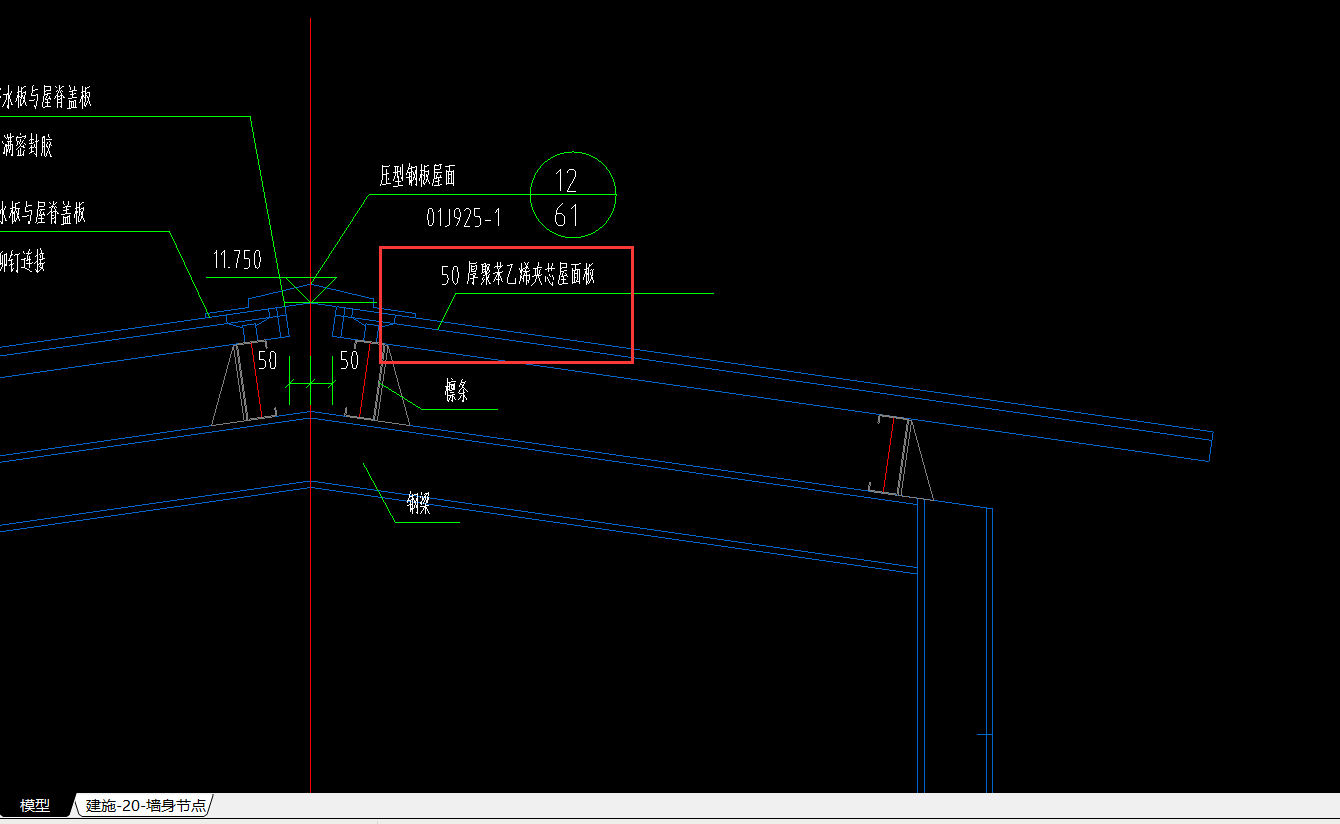Click the 01J925-1 reference text
Image resolution: width=1340 pixels, height=824 pixels.
tap(464, 217)
